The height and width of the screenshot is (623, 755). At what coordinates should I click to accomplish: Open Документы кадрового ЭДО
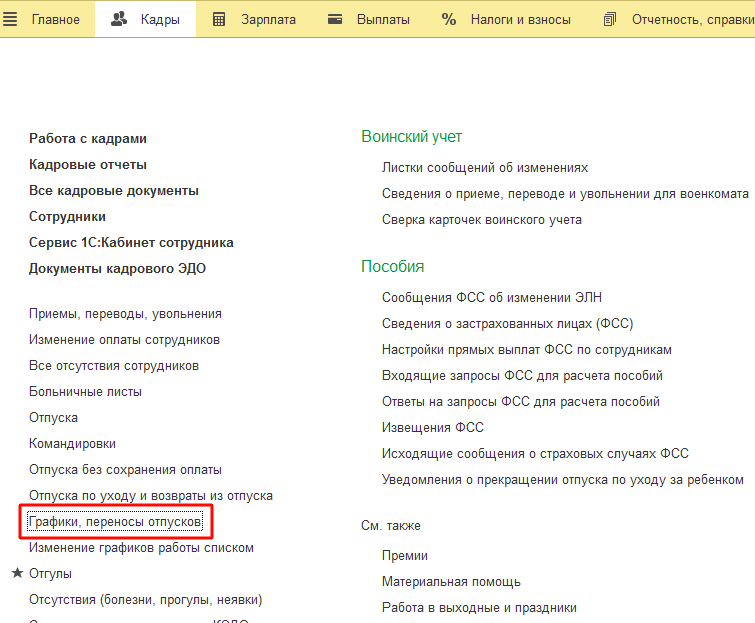click(x=117, y=269)
